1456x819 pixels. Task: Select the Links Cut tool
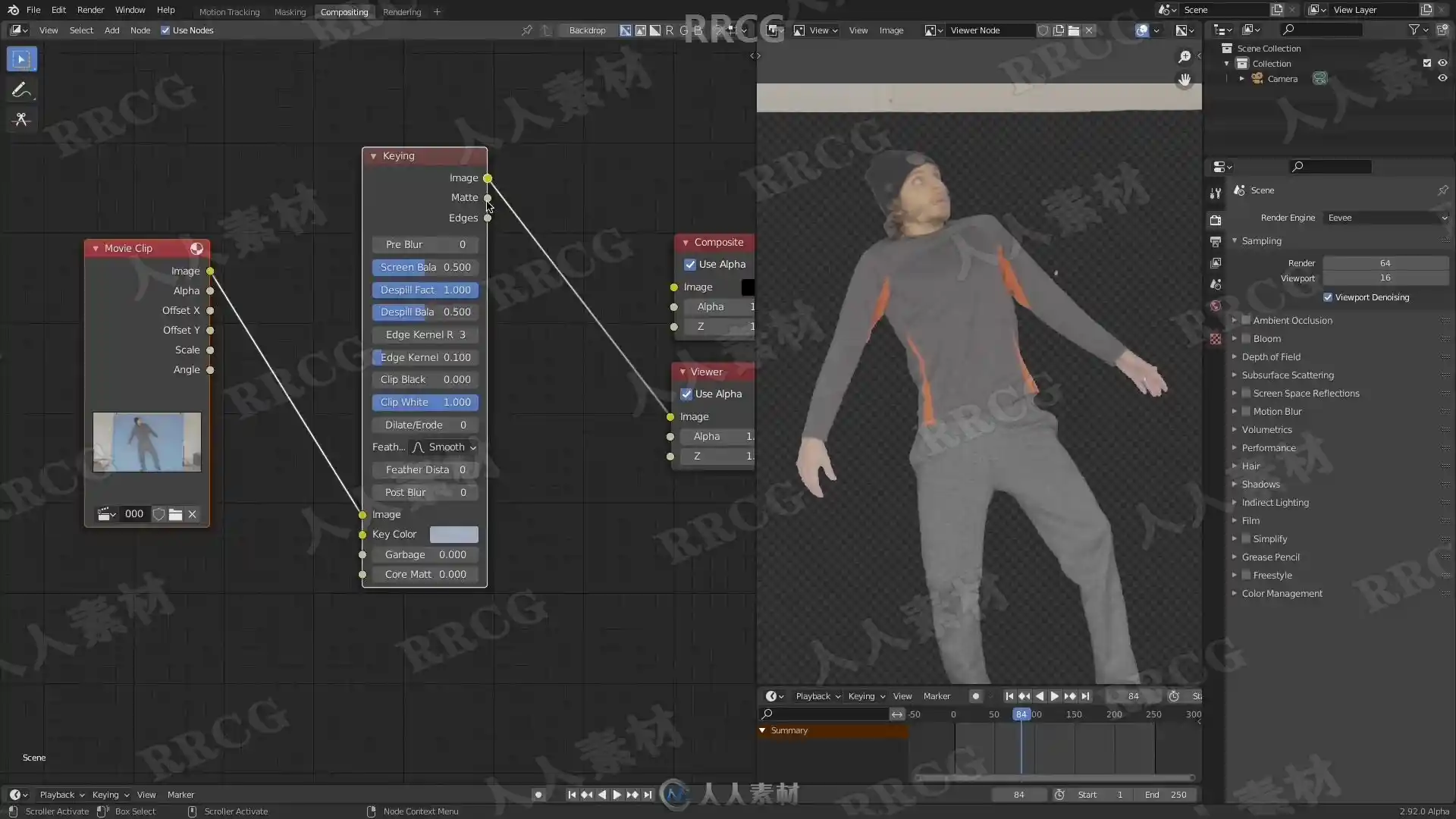[21, 120]
